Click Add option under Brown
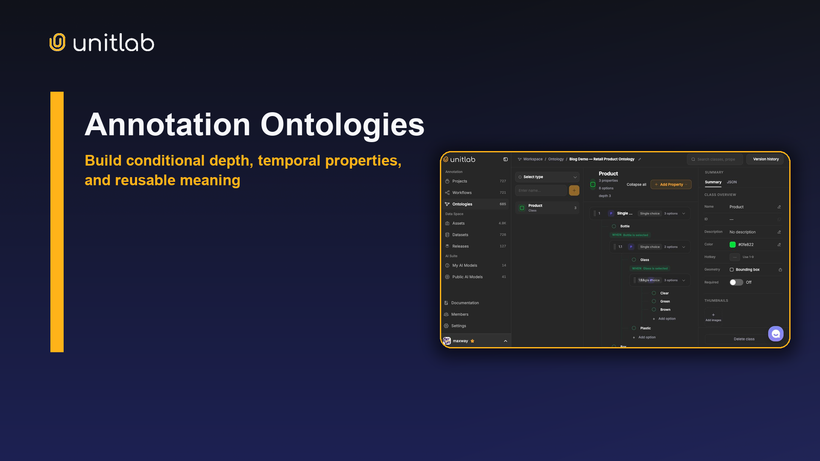The height and width of the screenshot is (461, 820). coord(664,319)
